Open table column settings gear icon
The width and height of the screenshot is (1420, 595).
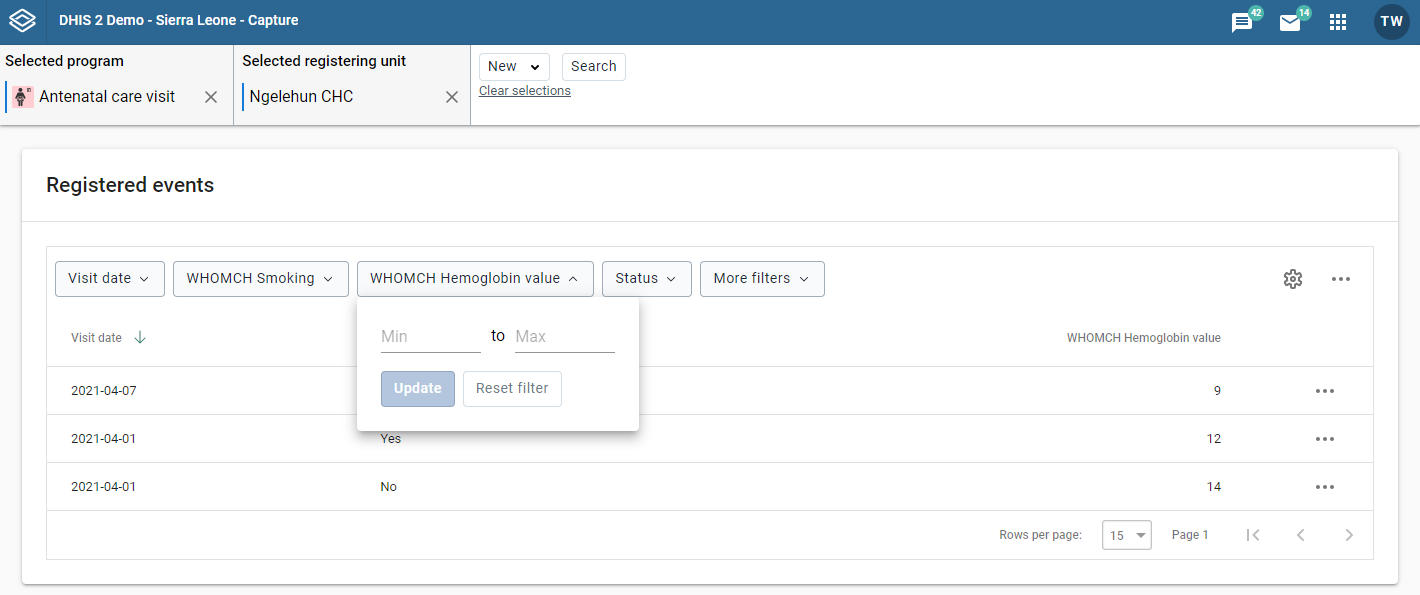click(1293, 279)
